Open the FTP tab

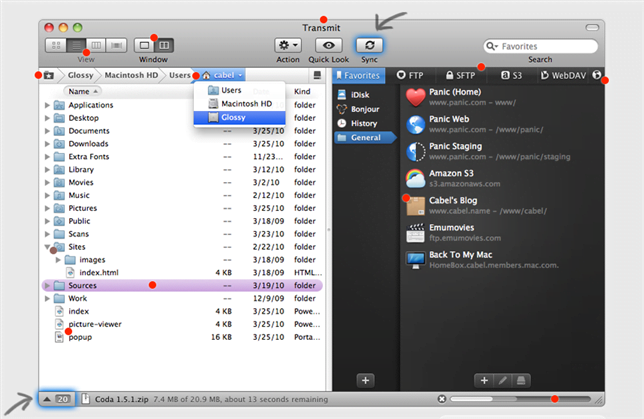410,76
